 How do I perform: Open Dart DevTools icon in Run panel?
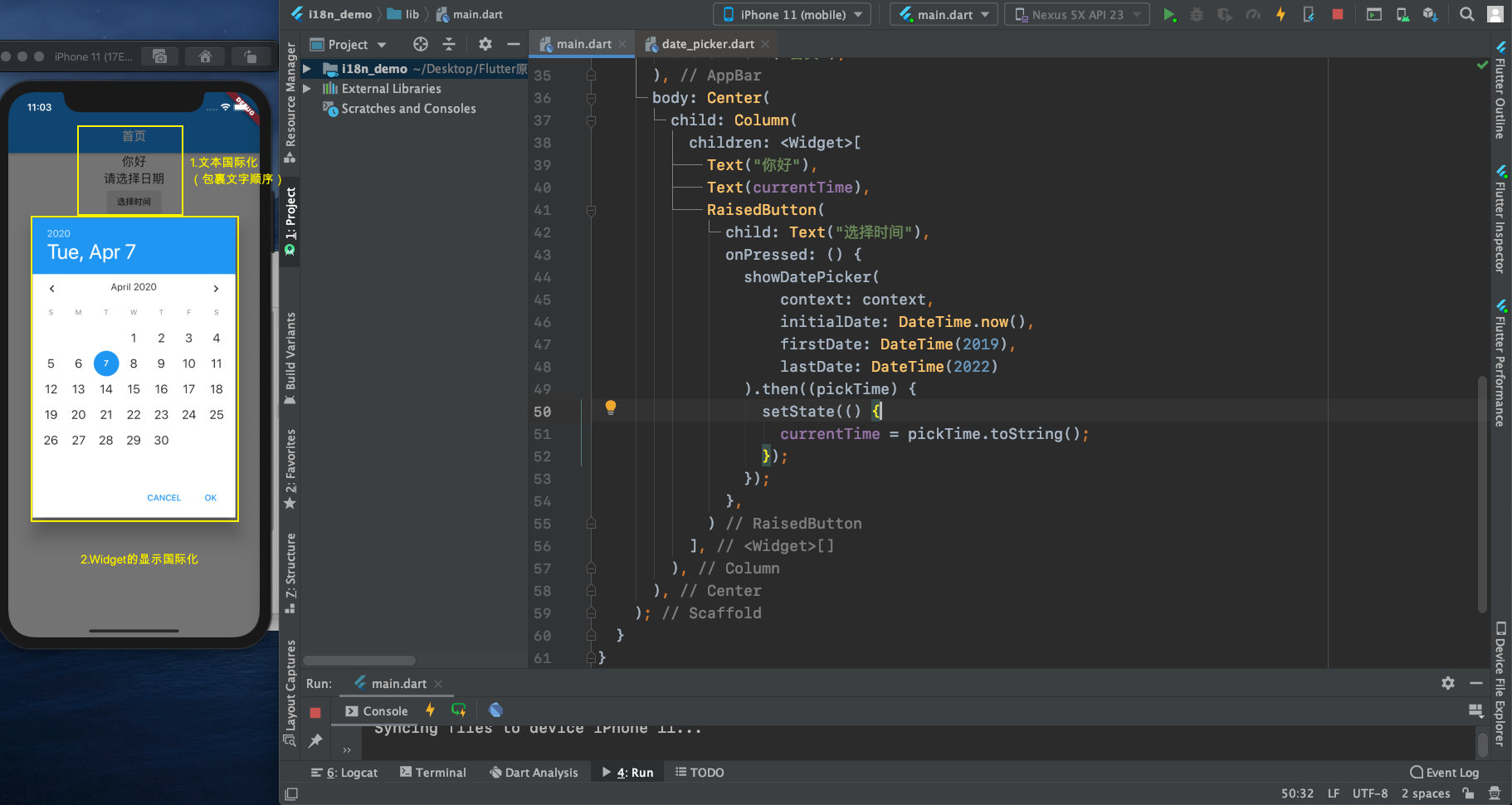(495, 710)
